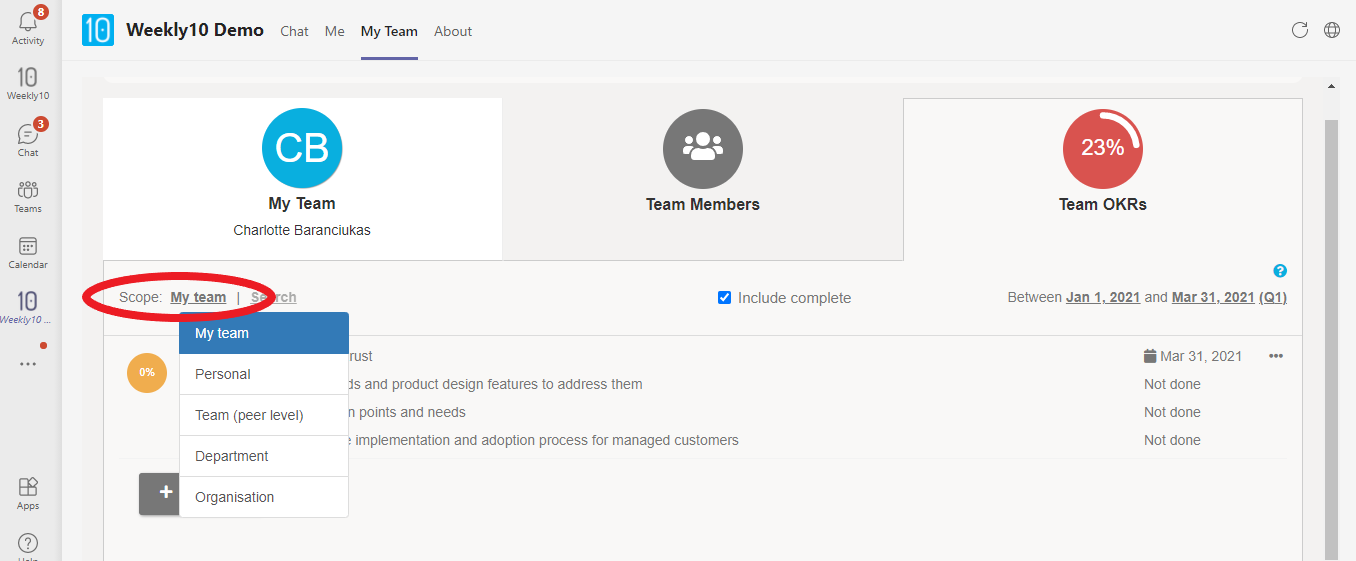1356x561 pixels.
Task: Click Not done status beside points and needs
Action: [1172, 412]
